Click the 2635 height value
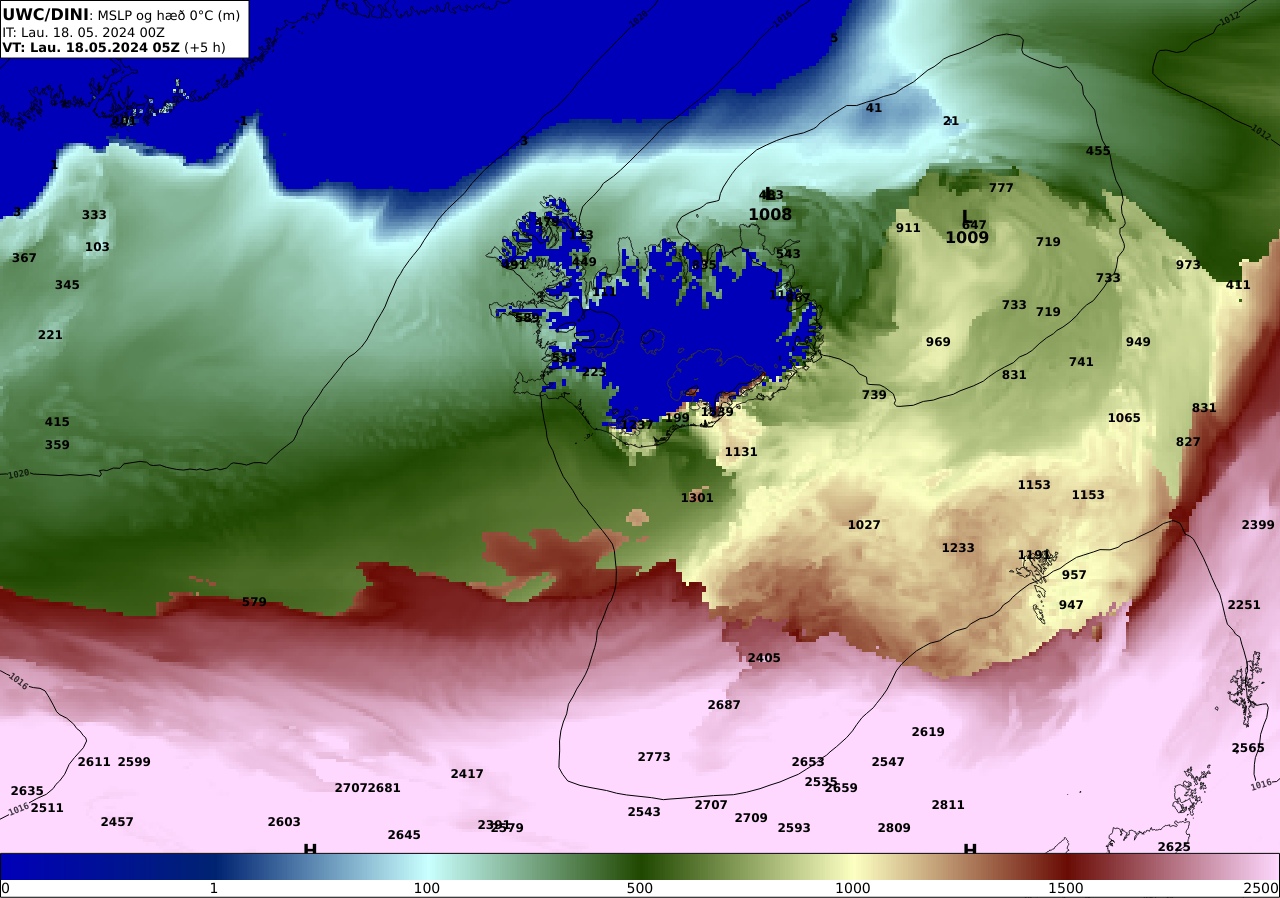The height and width of the screenshot is (898, 1280). pyautogui.click(x=27, y=791)
